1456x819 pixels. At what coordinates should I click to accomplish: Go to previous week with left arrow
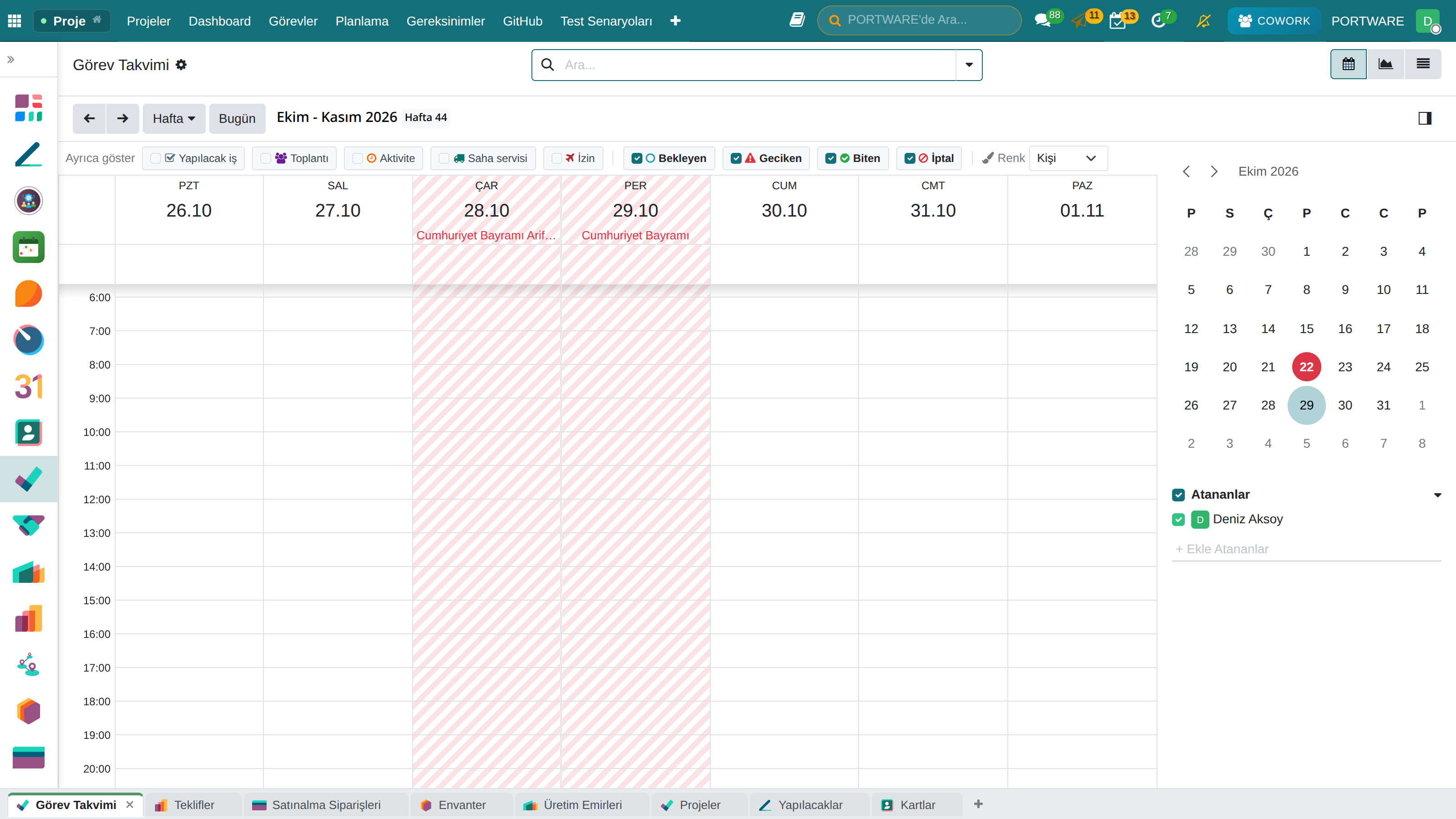[x=89, y=118]
